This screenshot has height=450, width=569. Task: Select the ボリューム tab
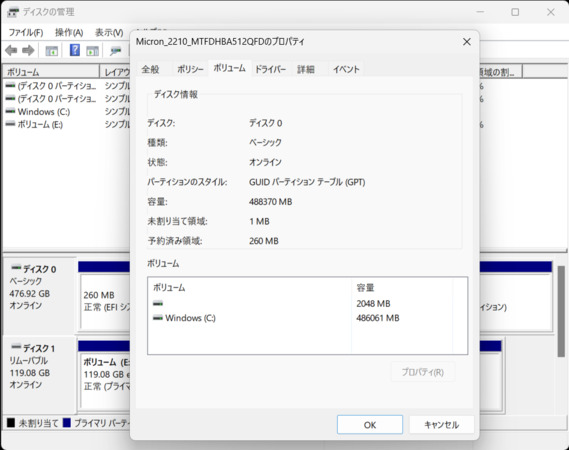pos(229,68)
